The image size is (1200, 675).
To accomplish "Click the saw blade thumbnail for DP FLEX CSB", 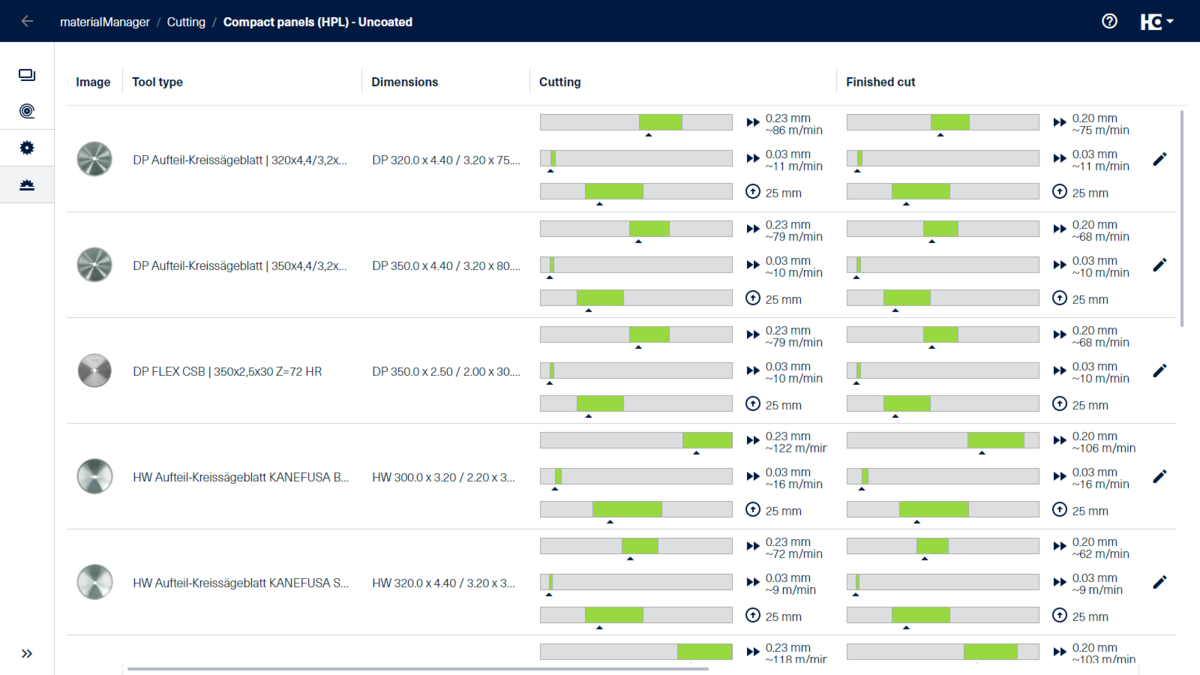I will pos(94,370).
